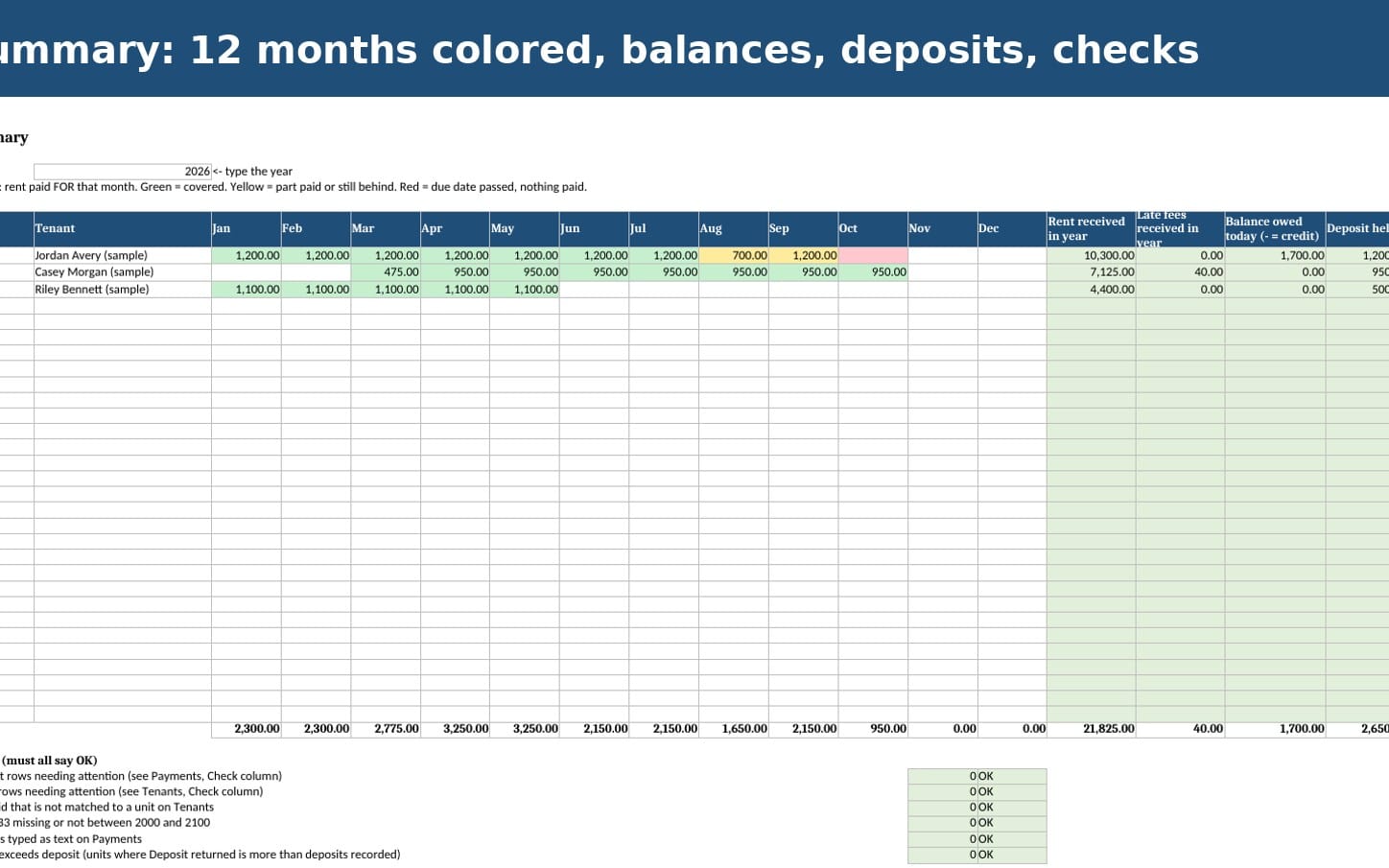Select Riley Bennett's Jan cell 1,100.00

point(247,290)
